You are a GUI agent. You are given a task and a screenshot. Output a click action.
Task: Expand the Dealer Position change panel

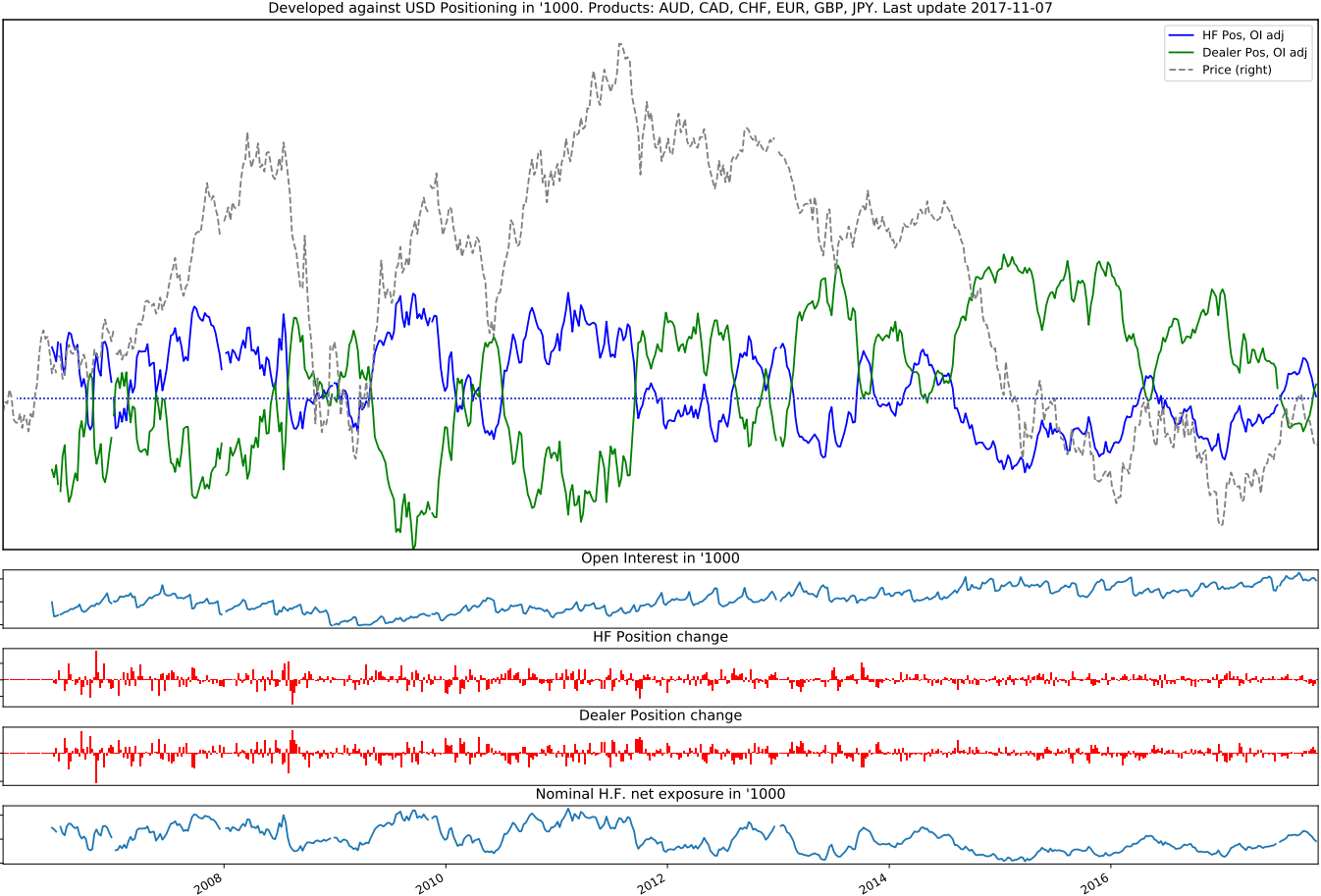coord(660,716)
